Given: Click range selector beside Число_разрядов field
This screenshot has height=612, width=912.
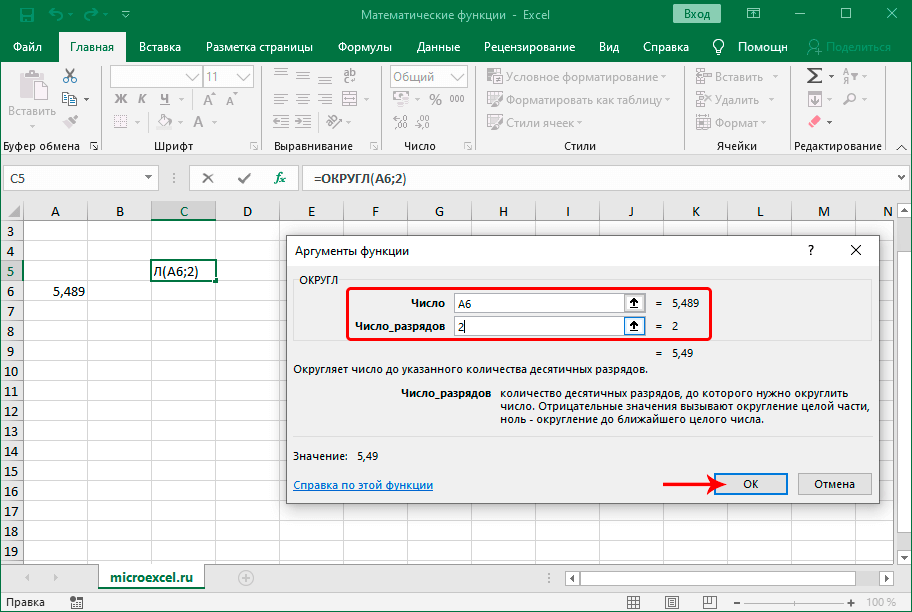Looking at the screenshot, I should (x=633, y=326).
